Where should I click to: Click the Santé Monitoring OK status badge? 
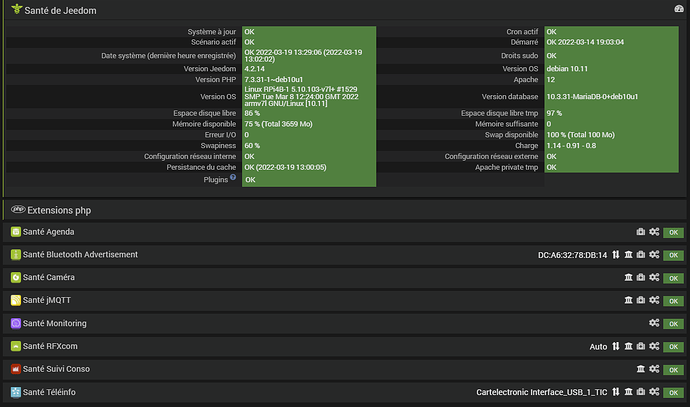coord(673,323)
